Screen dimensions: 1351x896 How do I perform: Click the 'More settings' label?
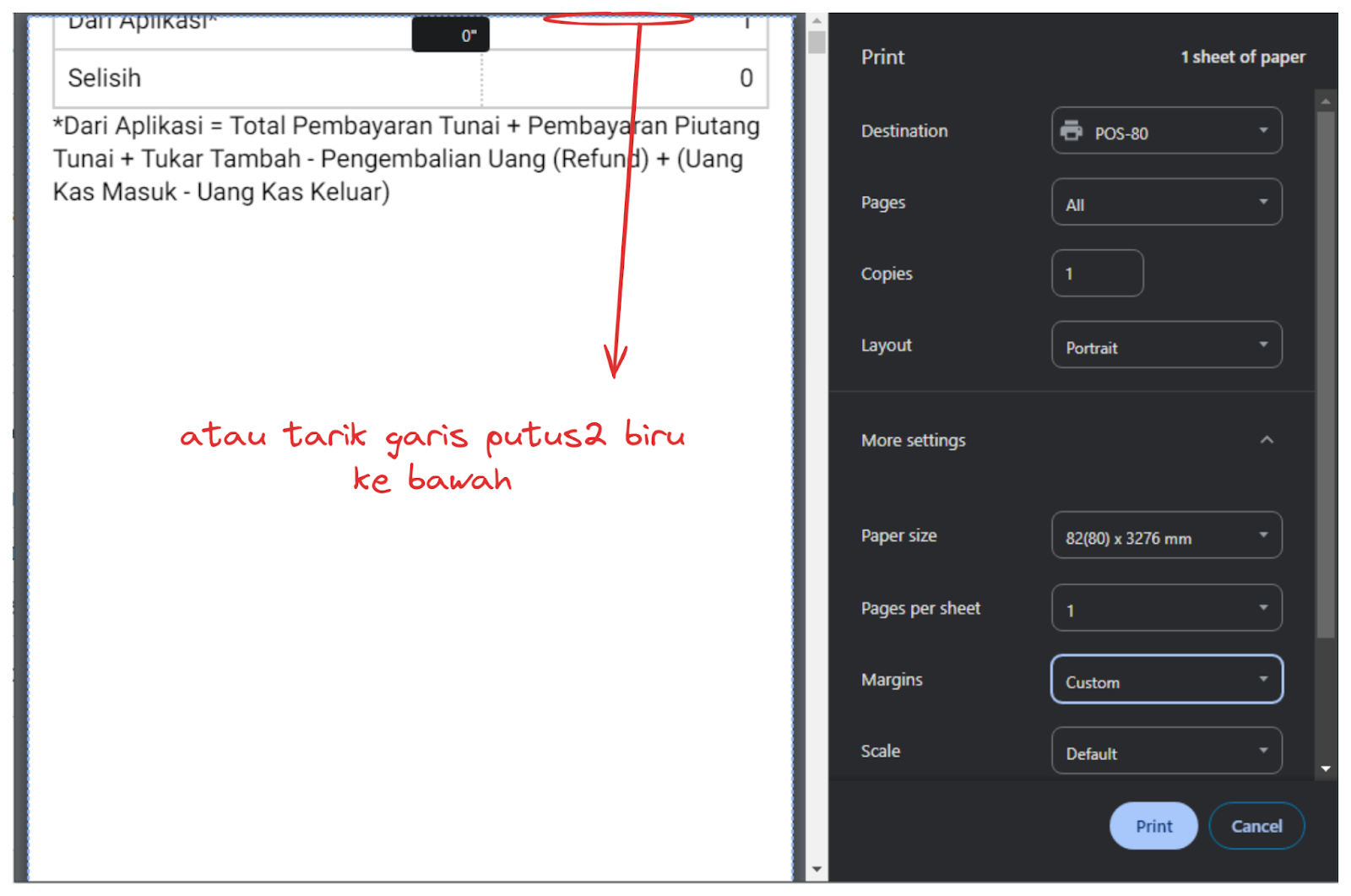click(x=913, y=440)
